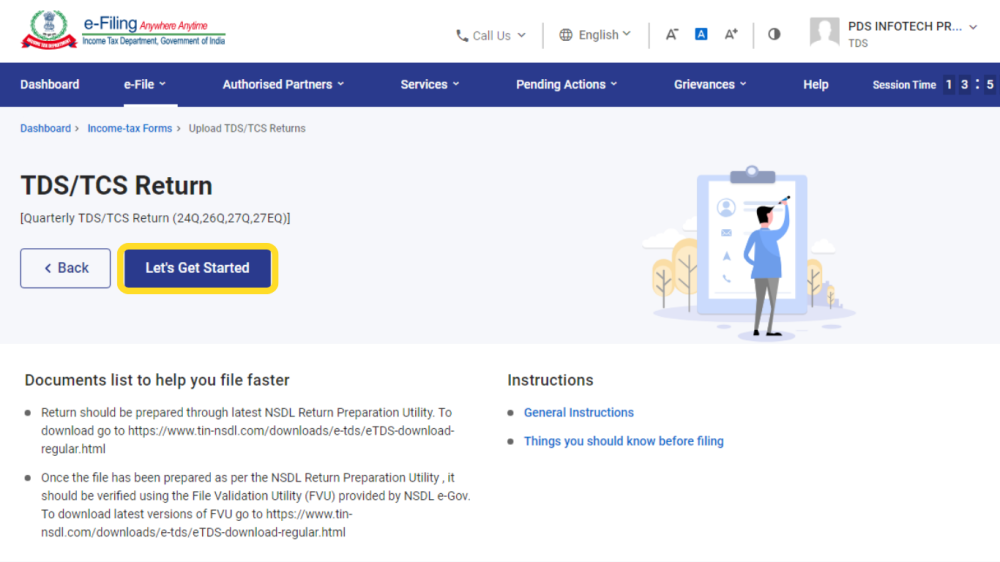Click the clipboard illustration image
Image resolution: width=1000 pixels, height=562 pixels.
click(749, 252)
